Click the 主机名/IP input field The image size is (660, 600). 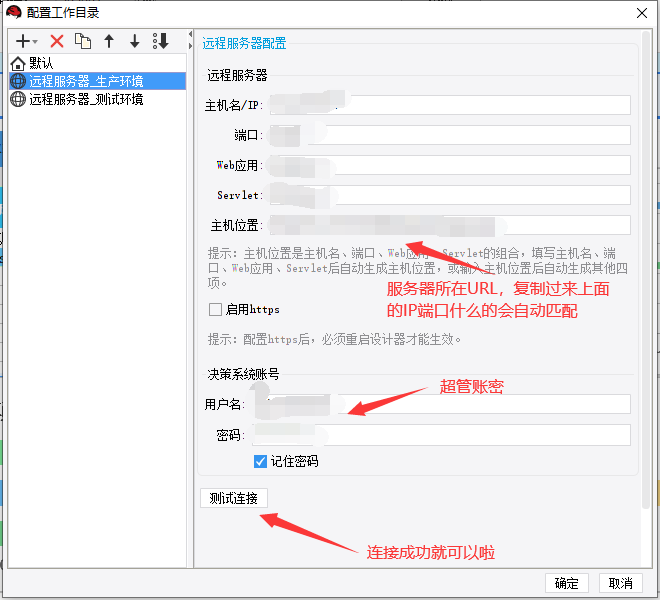click(x=450, y=105)
